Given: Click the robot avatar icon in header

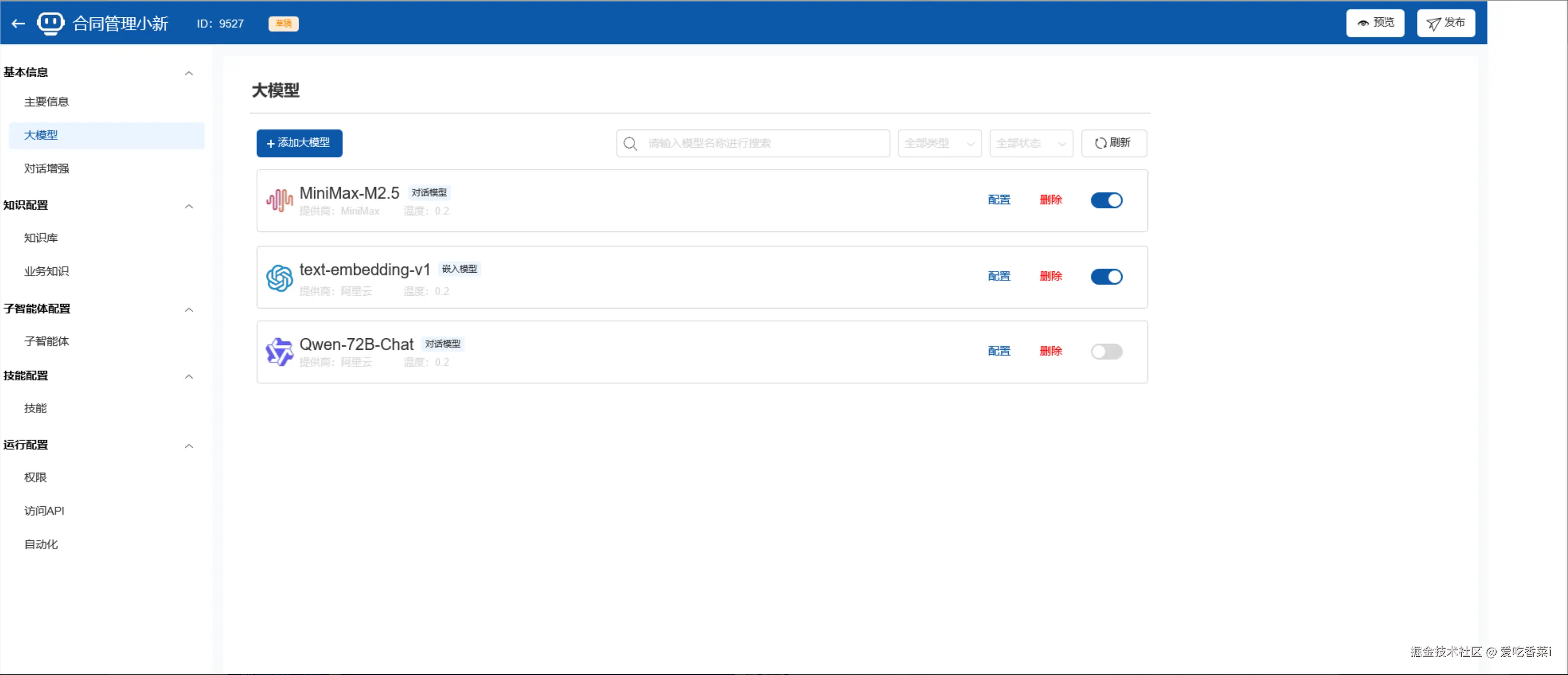Looking at the screenshot, I should 51,23.
